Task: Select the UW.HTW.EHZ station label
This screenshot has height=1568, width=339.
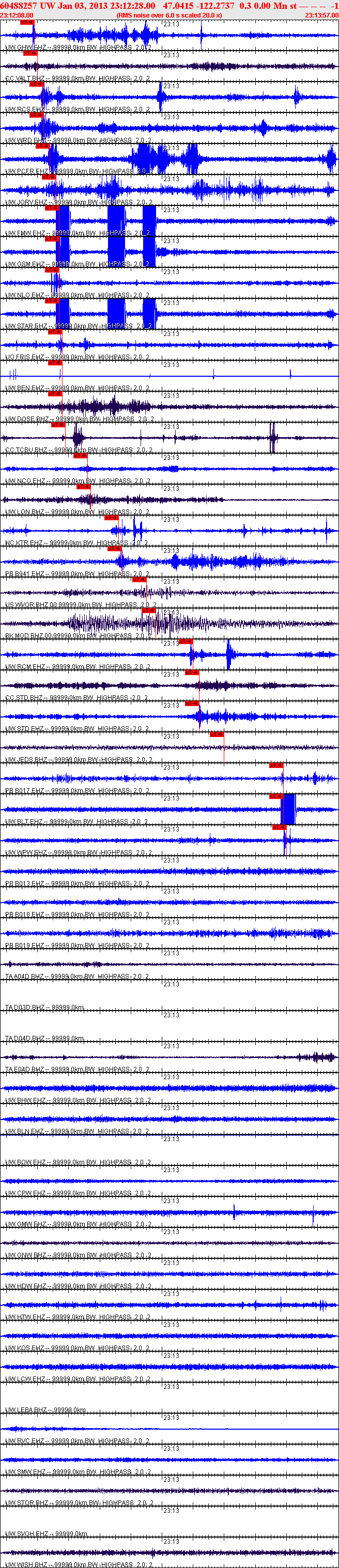Action: click(x=78, y=1317)
